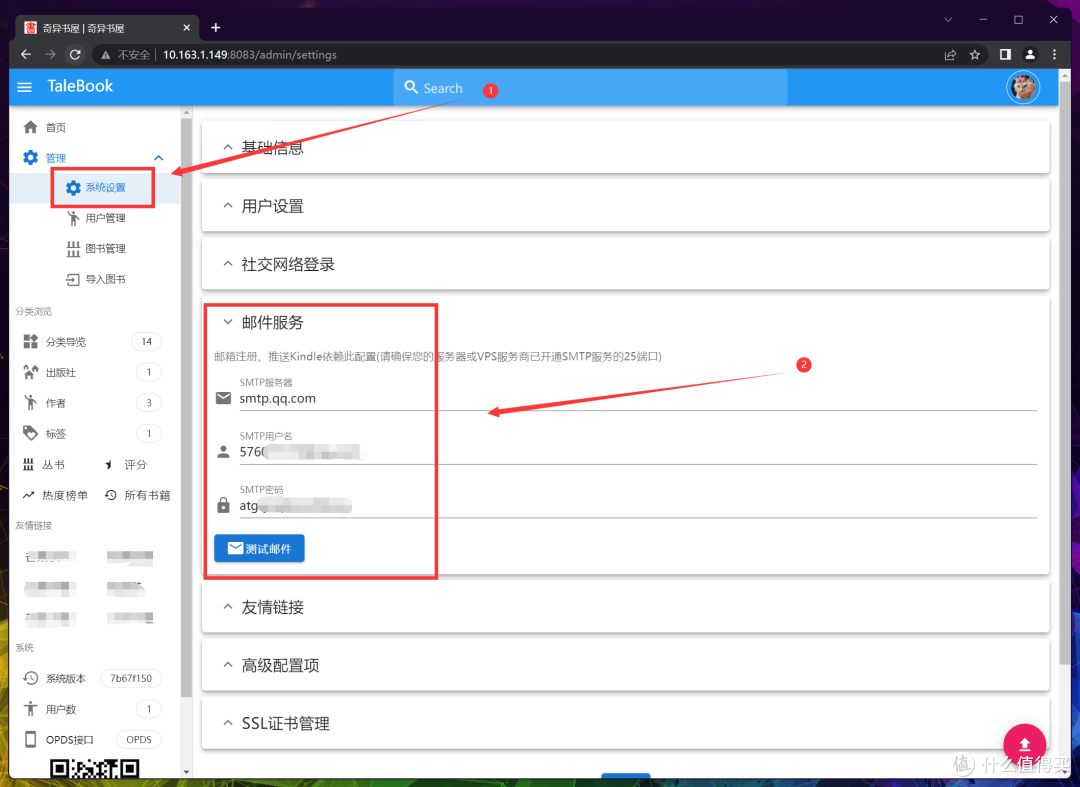The image size is (1080, 787).
Task: Click the 导入图书 import icon
Action: click(x=72, y=279)
